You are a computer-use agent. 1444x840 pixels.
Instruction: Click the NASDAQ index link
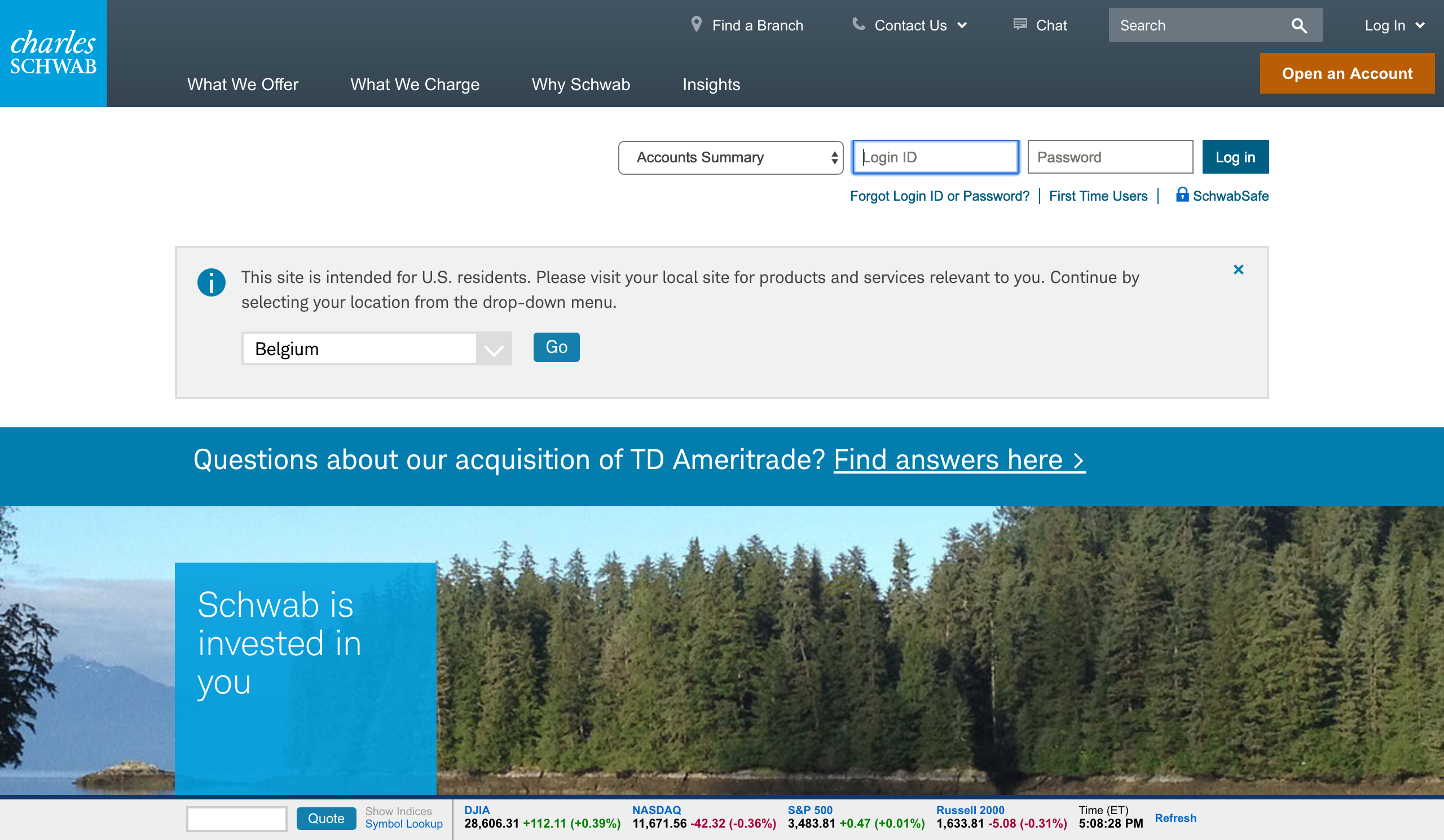click(x=656, y=810)
